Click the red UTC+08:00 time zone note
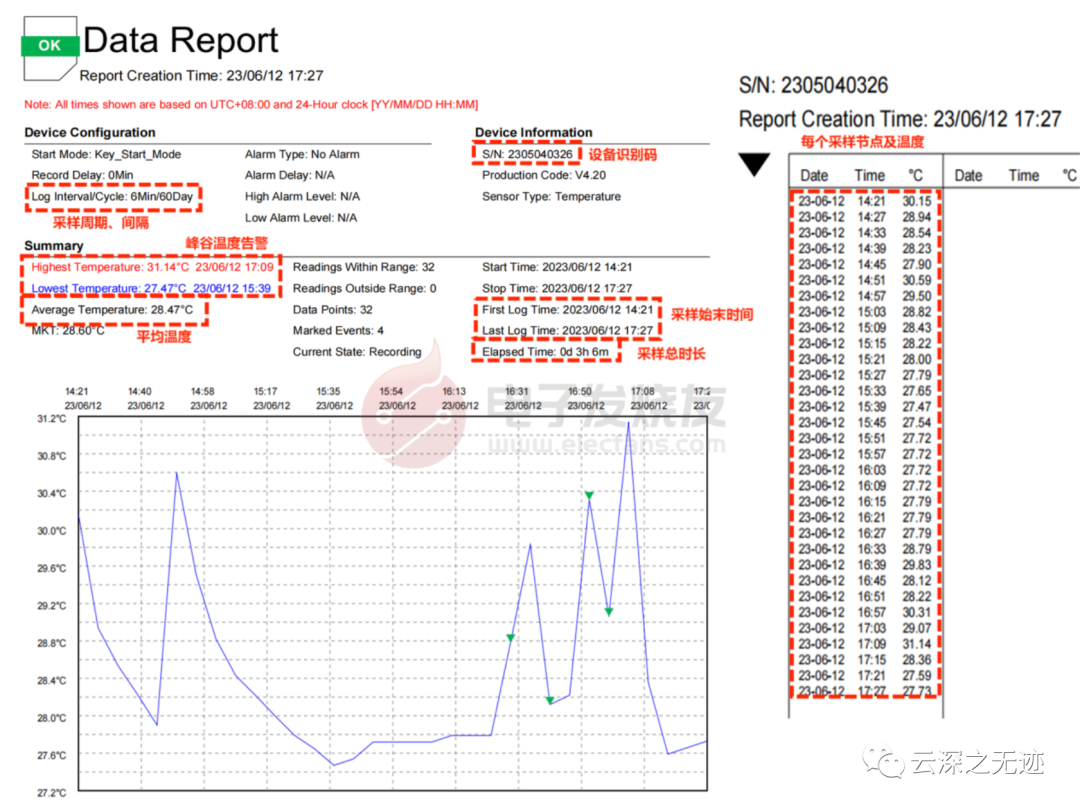The width and height of the screenshot is (1080, 810). (251, 105)
